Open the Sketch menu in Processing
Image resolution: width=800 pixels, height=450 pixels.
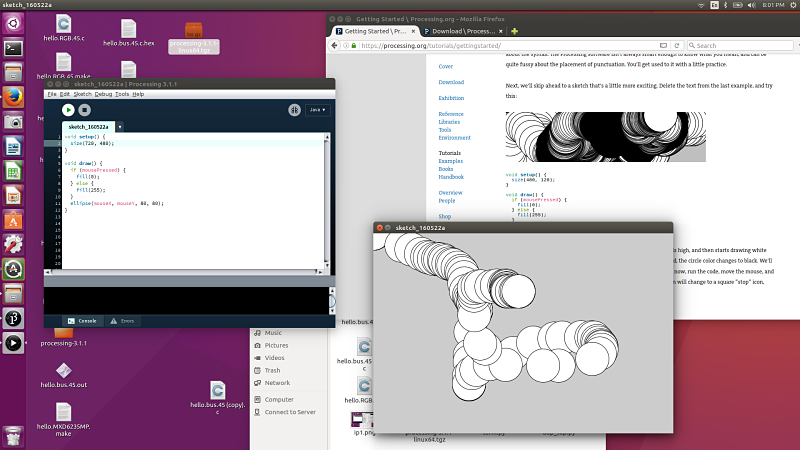tap(82, 94)
